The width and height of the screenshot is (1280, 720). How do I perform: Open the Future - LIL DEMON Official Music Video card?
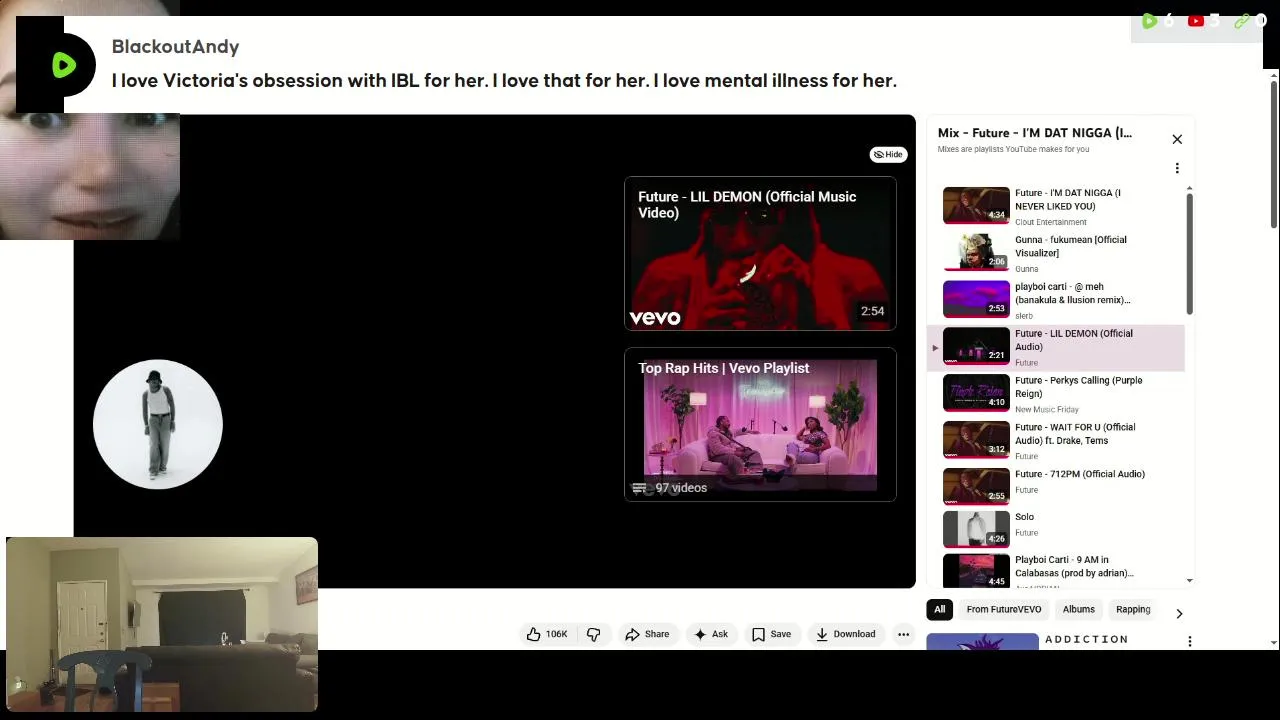(760, 254)
